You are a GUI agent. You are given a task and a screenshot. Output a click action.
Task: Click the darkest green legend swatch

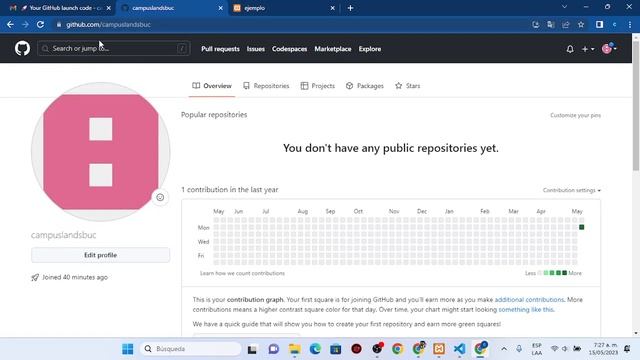tap(564, 273)
